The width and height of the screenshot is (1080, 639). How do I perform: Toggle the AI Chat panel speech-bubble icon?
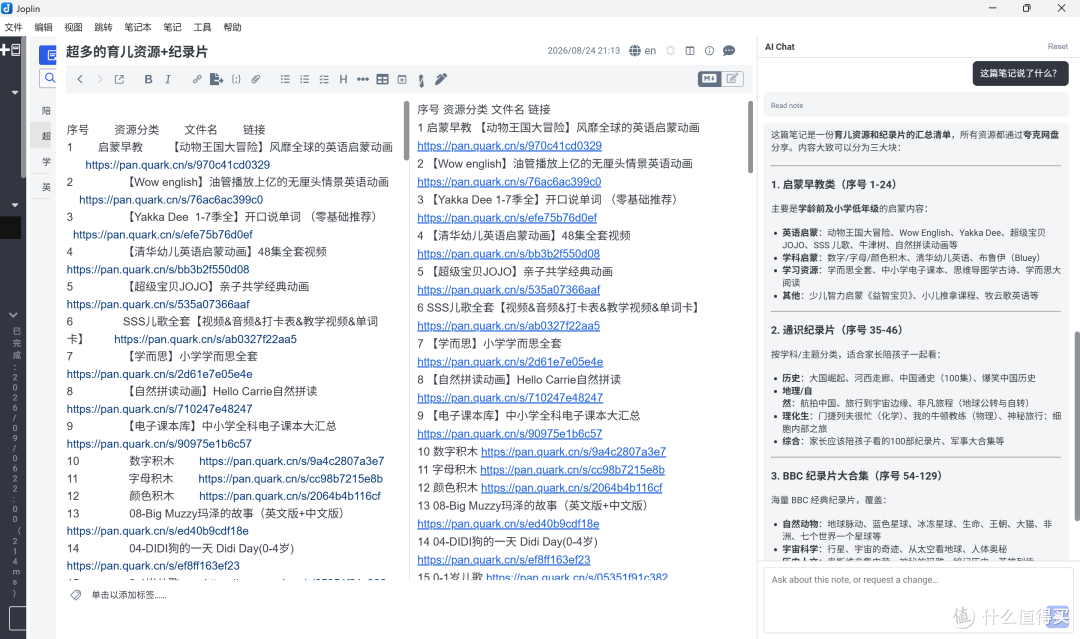pyautogui.click(x=729, y=51)
